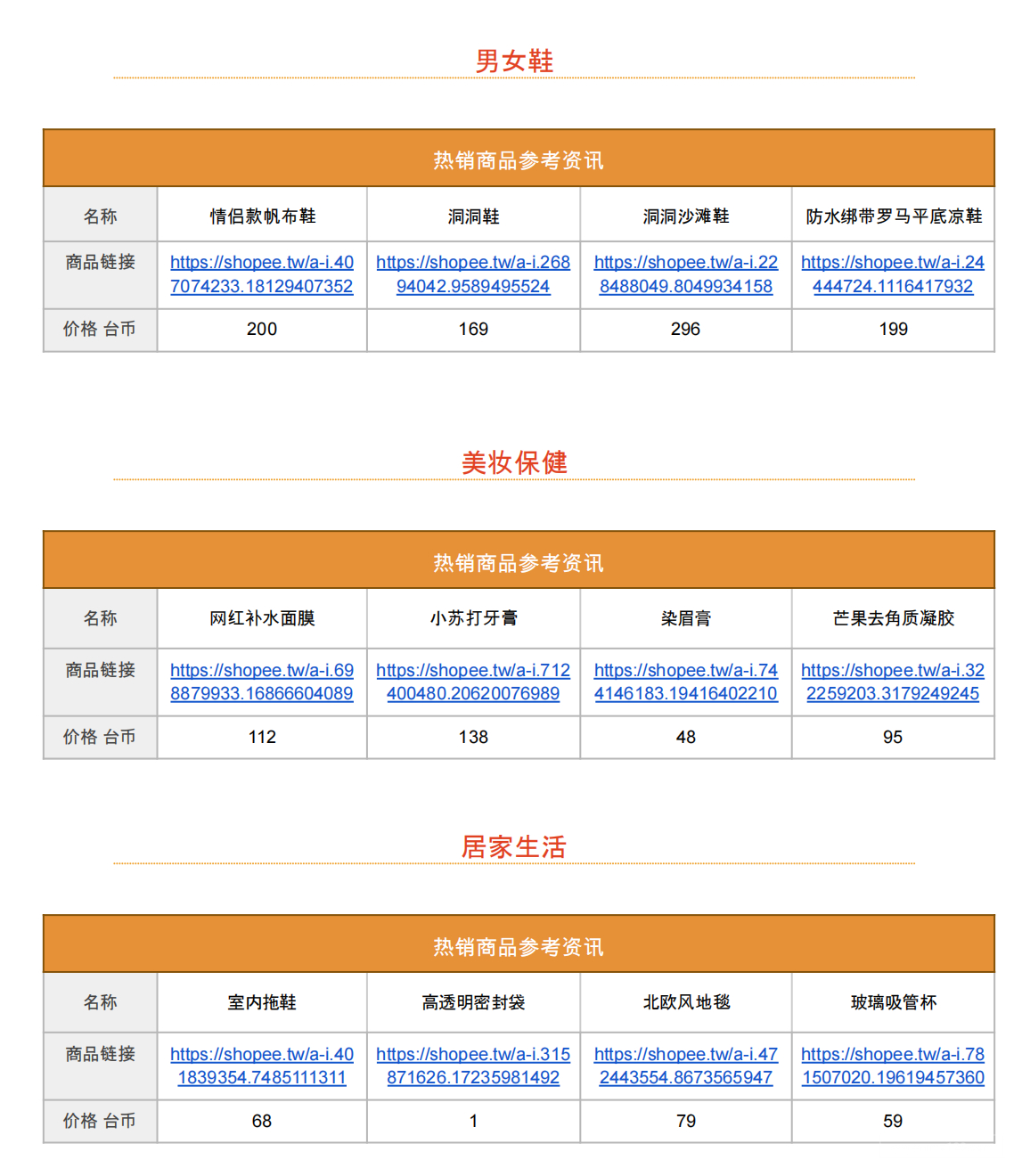Open the 玻璃吸管杯 product link

pos(892,1066)
